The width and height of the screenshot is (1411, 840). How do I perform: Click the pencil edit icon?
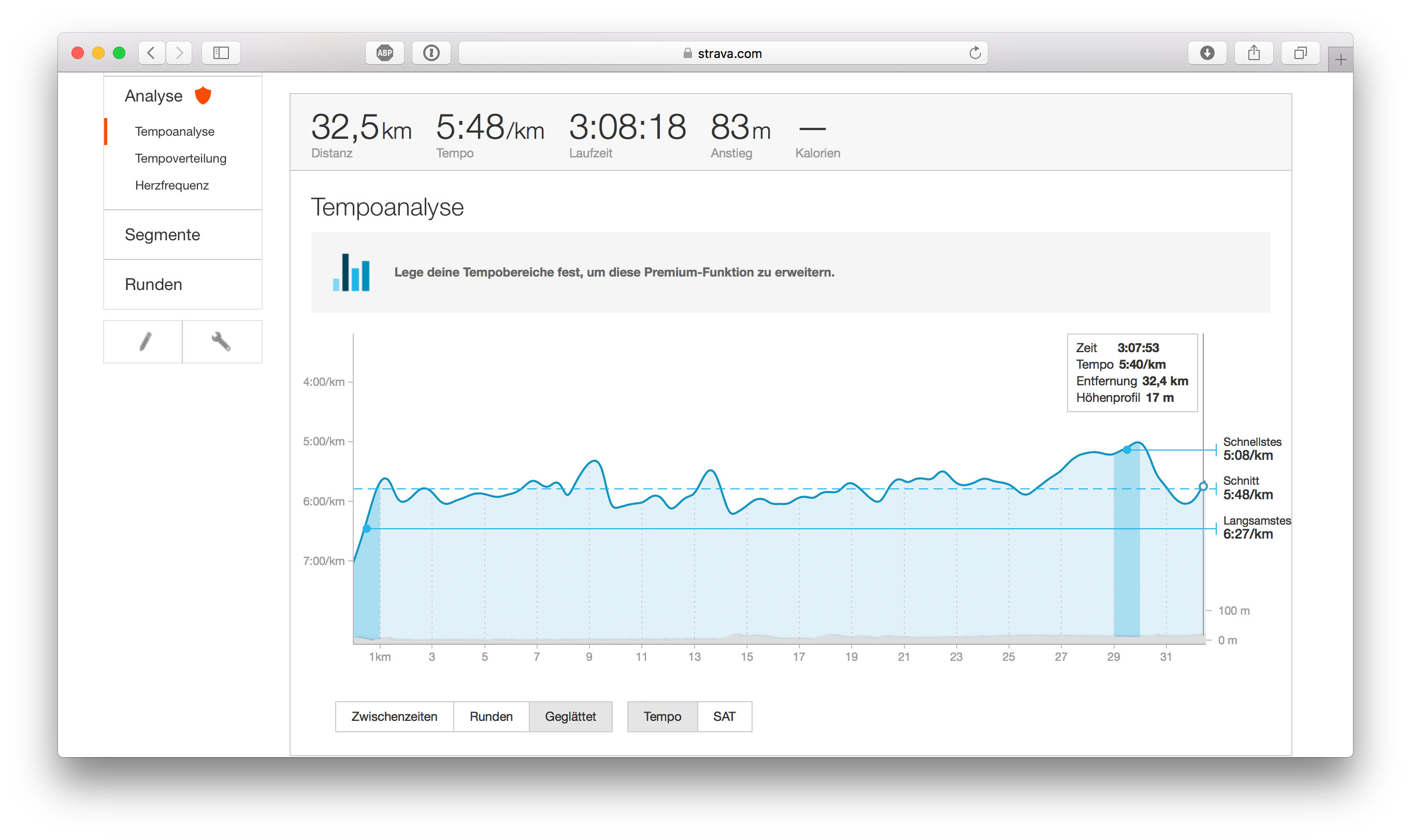pyautogui.click(x=145, y=342)
